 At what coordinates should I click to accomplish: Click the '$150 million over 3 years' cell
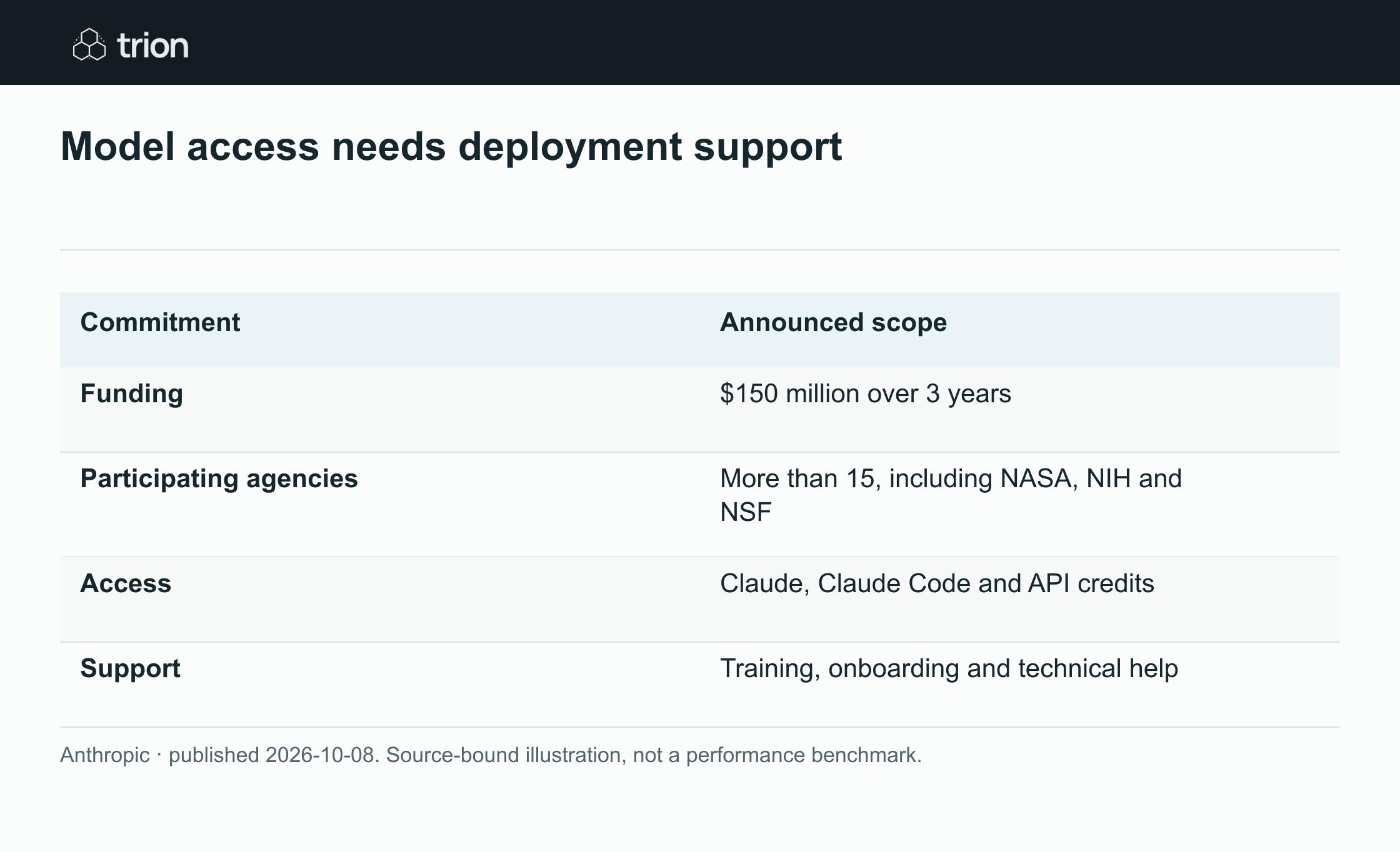865,394
